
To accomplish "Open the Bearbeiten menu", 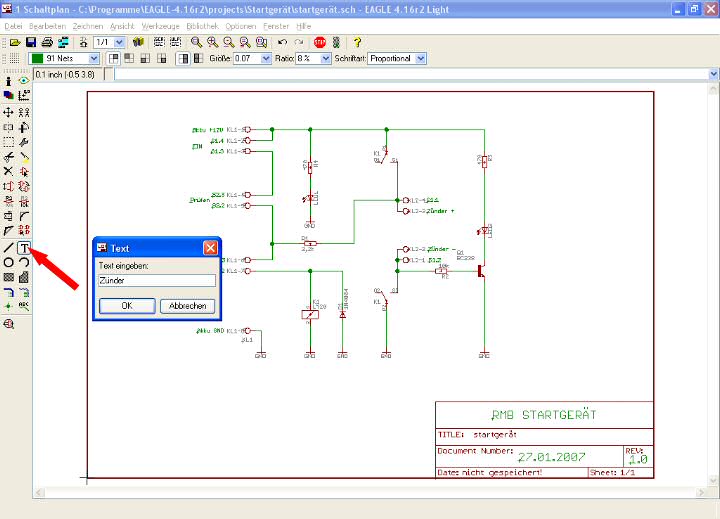I will [46, 24].
